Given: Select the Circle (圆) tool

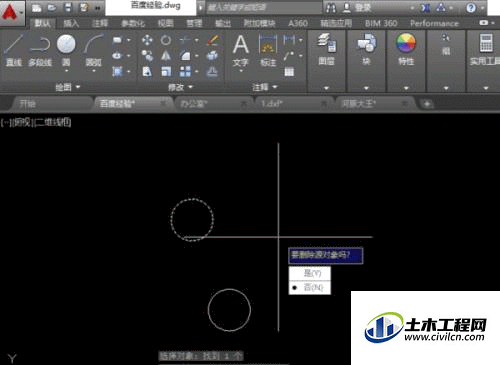Looking at the screenshot, I should pyautogui.click(x=66, y=49).
